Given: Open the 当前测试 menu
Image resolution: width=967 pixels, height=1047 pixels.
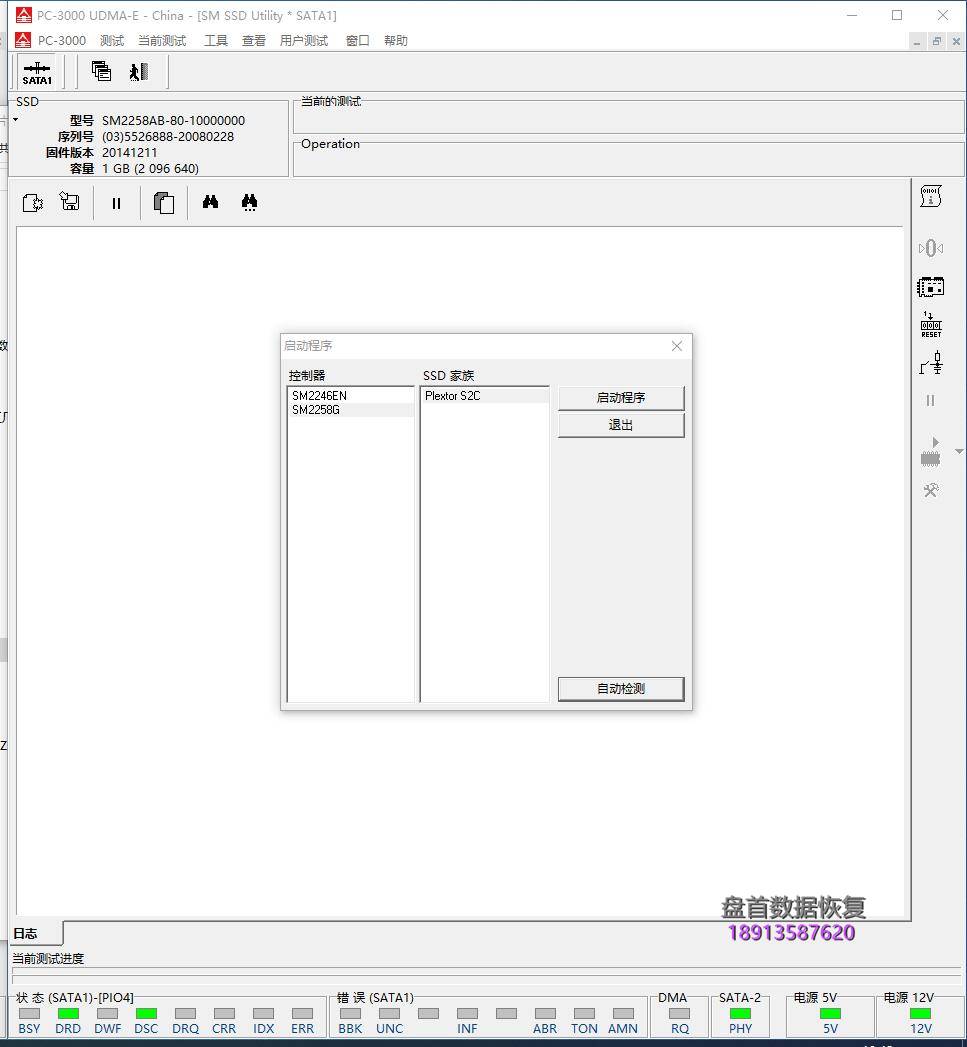Looking at the screenshot, I should pos(162,41).
